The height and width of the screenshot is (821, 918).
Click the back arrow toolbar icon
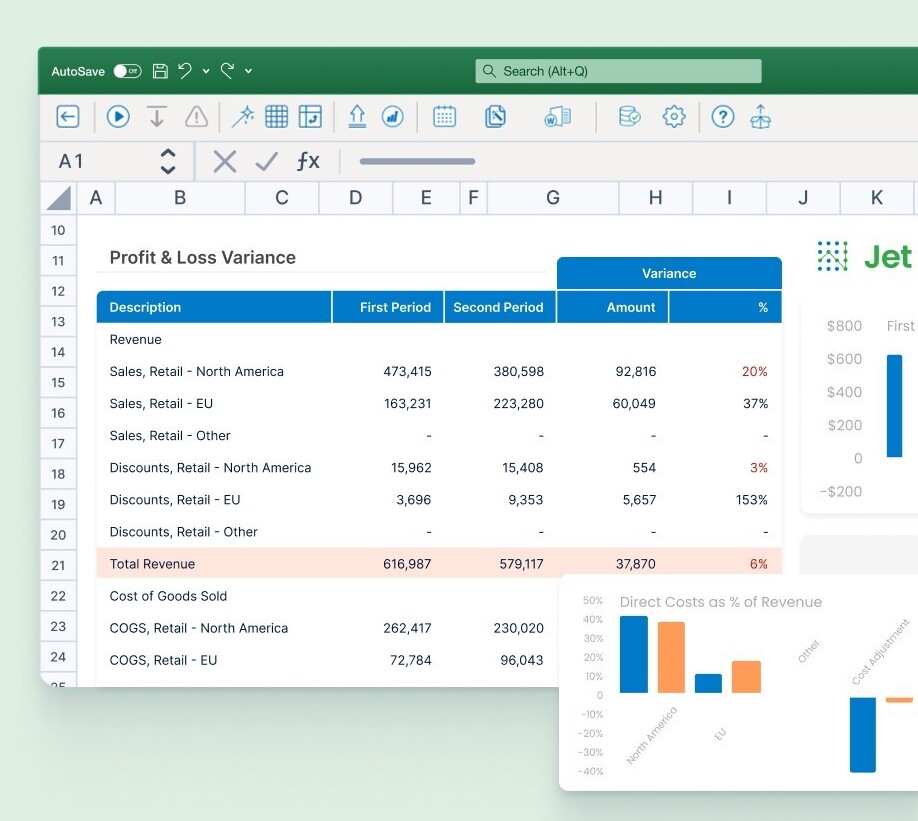tap(67, 117)
